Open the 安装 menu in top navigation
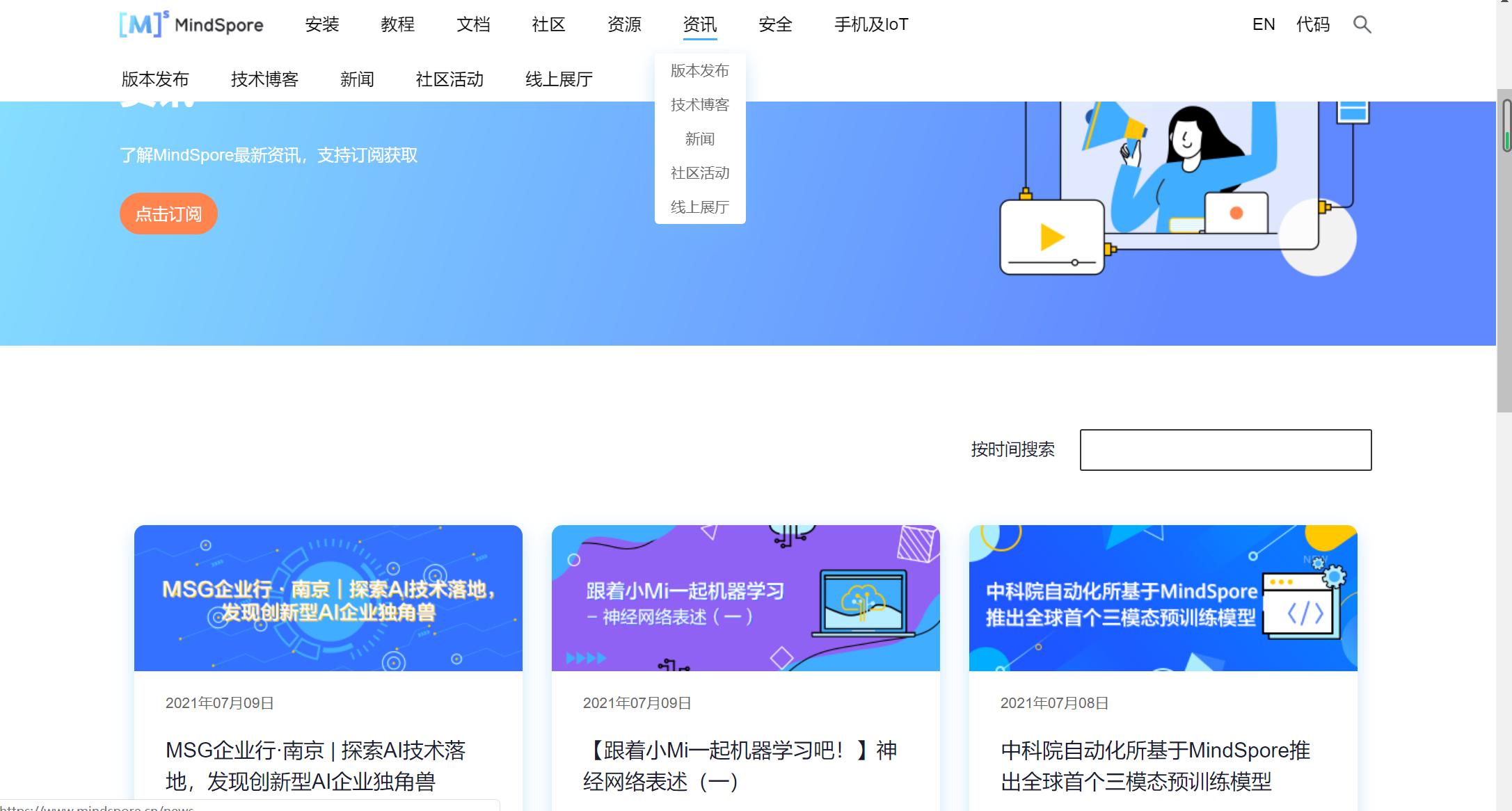This screenshot has width=1512, height=811. click(x=321, y=25)
